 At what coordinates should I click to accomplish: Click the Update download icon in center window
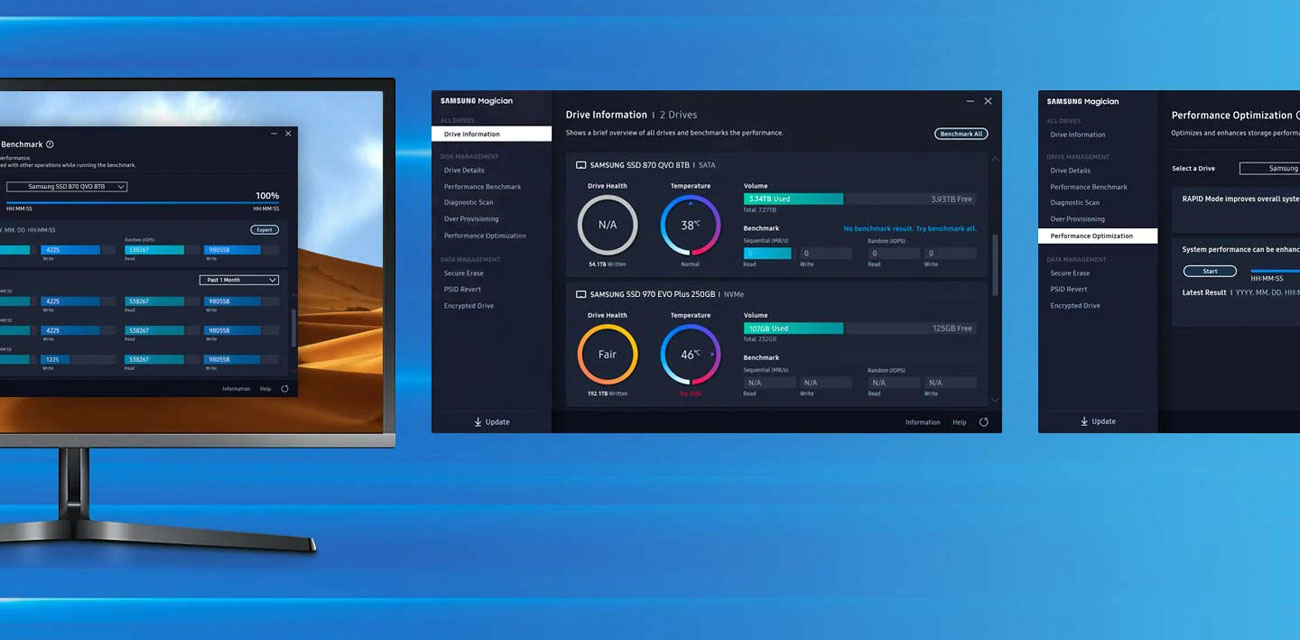pyautogui.click(x=478, y=422)
